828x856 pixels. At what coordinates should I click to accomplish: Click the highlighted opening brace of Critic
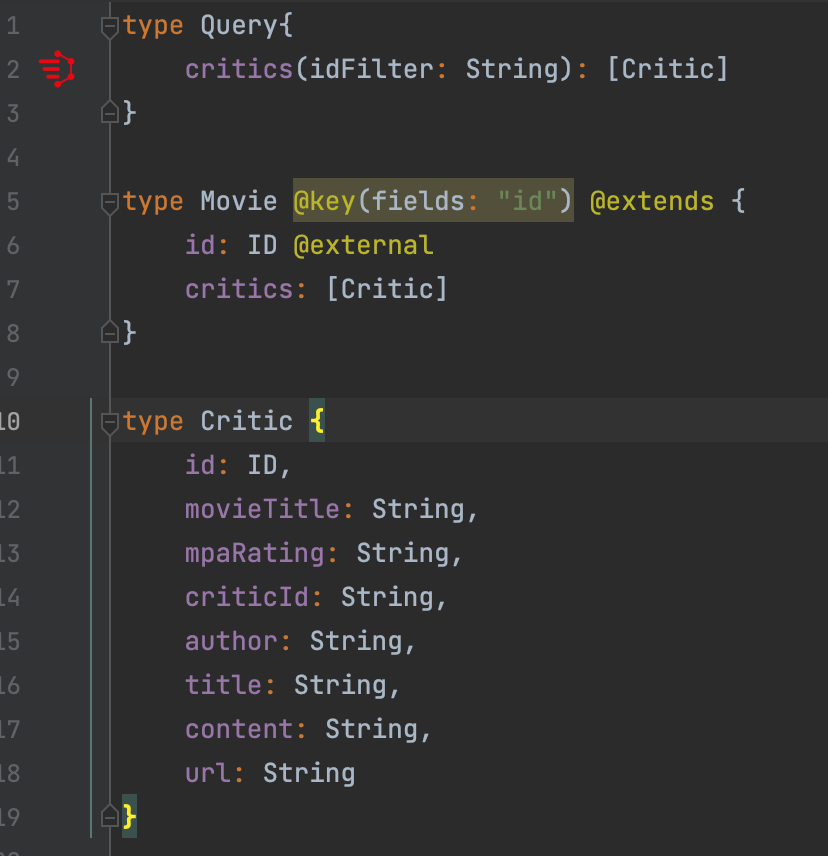pyautogui.click(x=317, y=421)
